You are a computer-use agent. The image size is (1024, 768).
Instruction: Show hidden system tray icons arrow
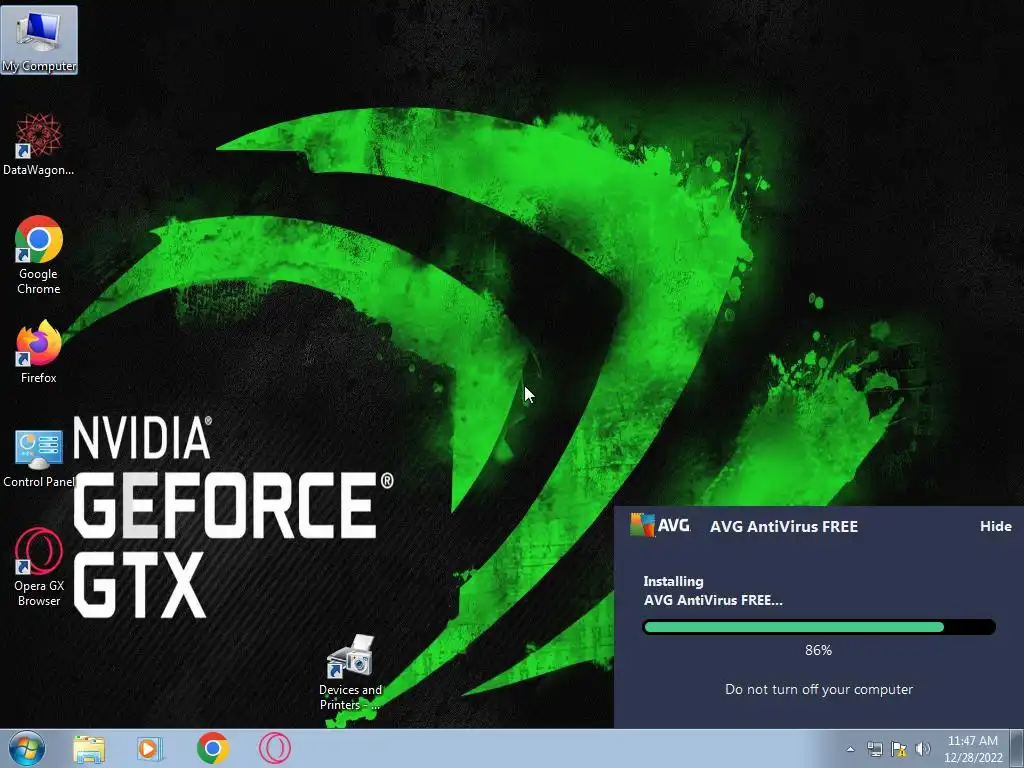click(x=850, y=749)
